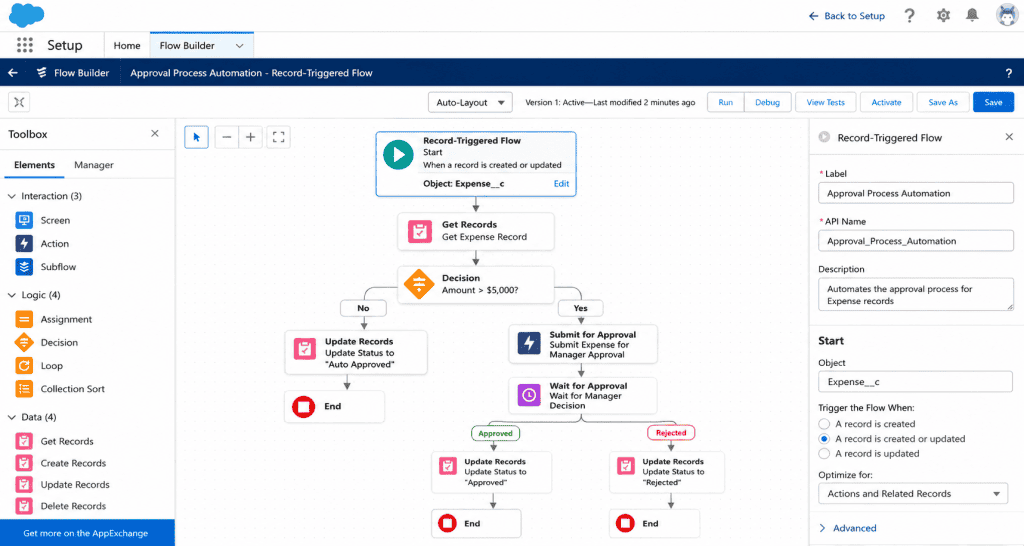Viewport: 1024px width, 546px height.
Task: Select 'A record is created or updated' radio
Action: pyautogui.click(x=824, y=439)
